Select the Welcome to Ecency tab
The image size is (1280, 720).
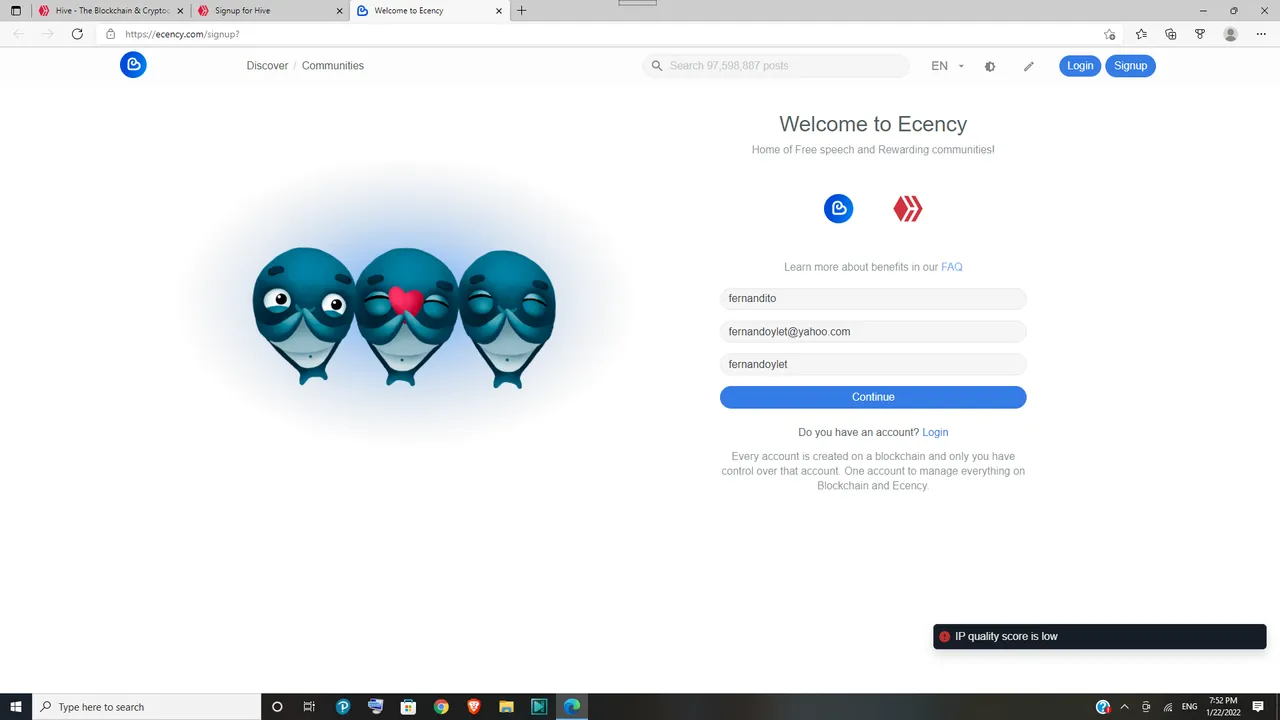[430, 11]
